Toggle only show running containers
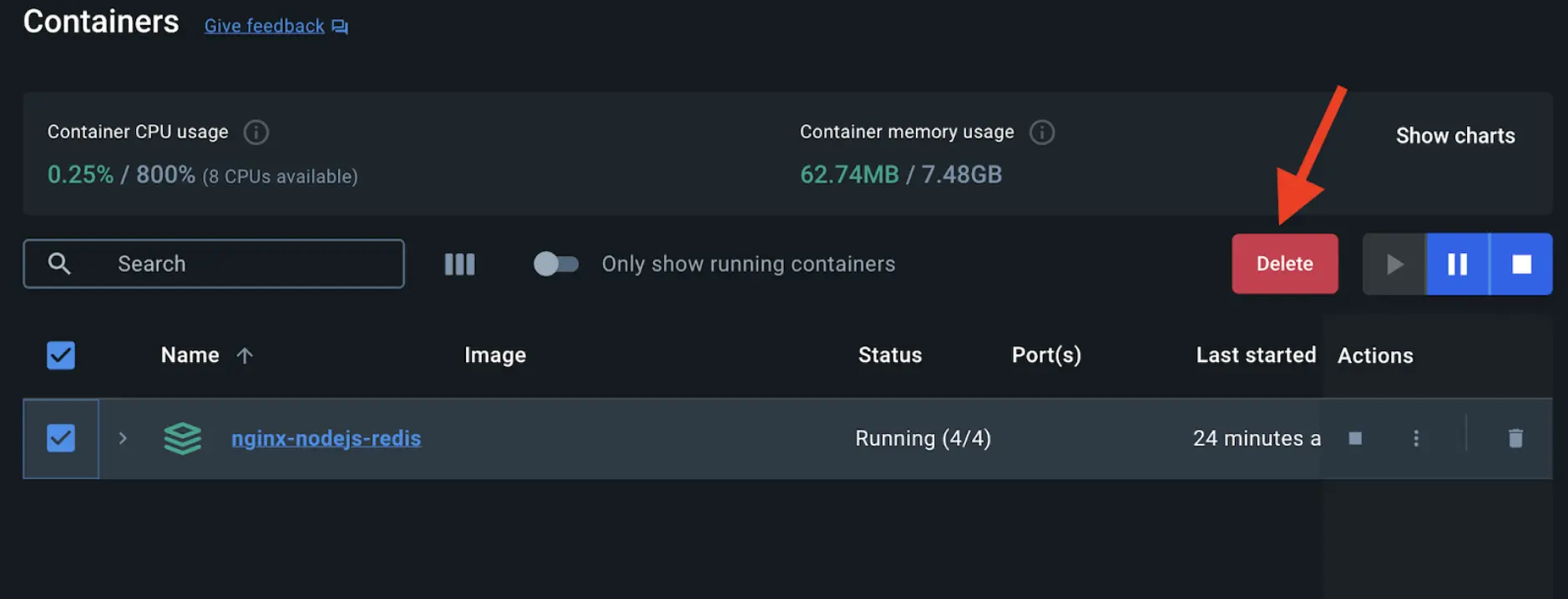 tap(556, 264)
